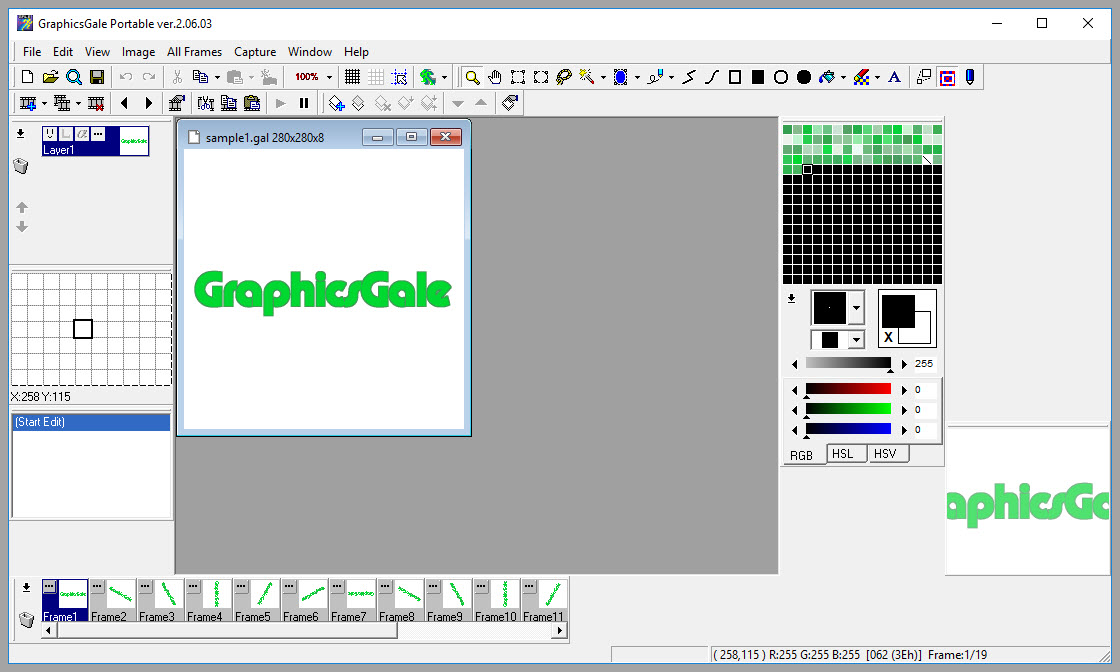
Task: Select the Text tool
Action: point(894,77)
